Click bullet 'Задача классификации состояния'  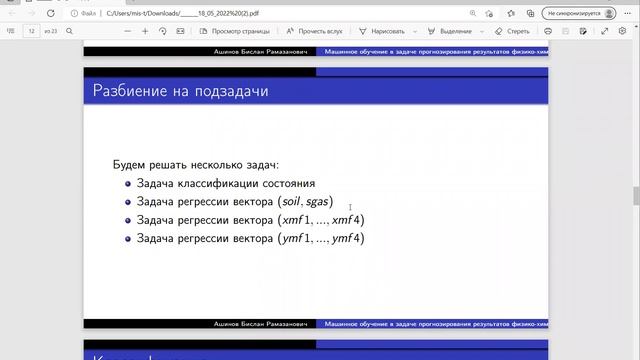point(226,183)
